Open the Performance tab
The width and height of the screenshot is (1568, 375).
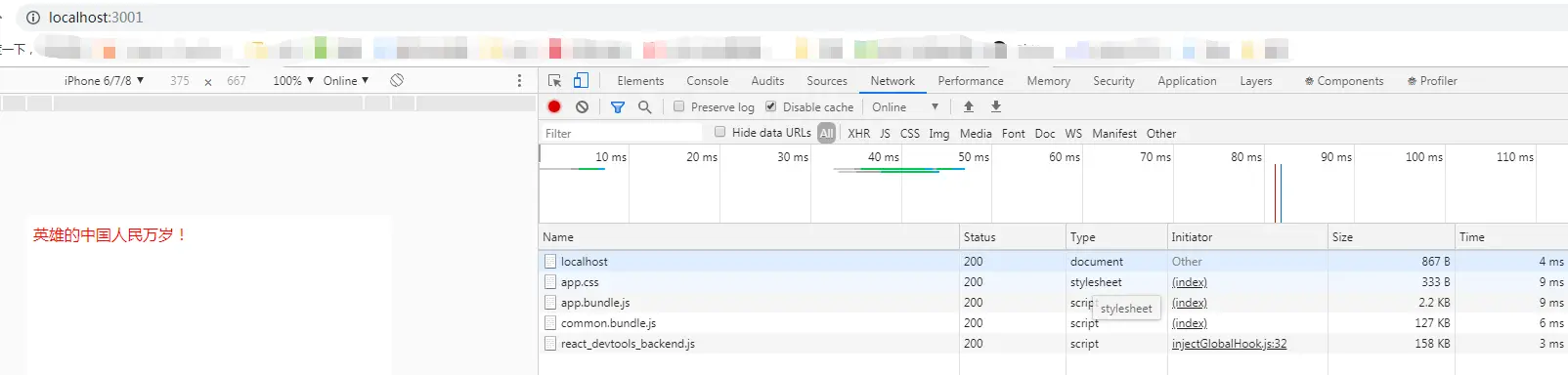click(x=970, y=81)
